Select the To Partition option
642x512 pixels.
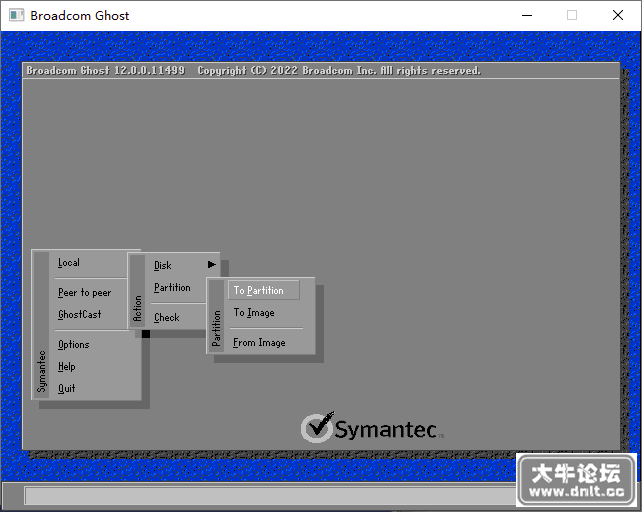pyautogui.click(x=264, y=290)
